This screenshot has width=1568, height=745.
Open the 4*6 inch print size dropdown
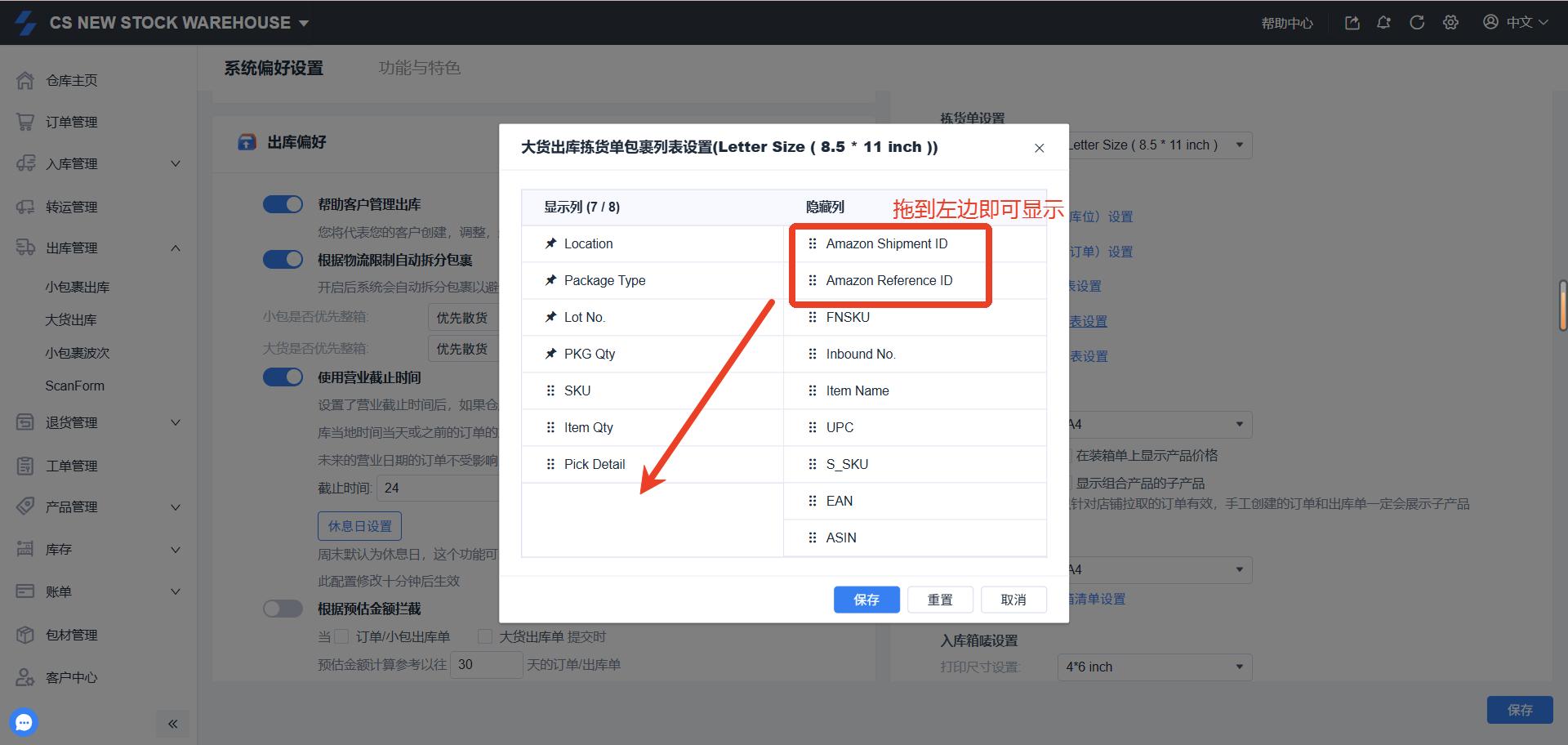click(1153, 667)
